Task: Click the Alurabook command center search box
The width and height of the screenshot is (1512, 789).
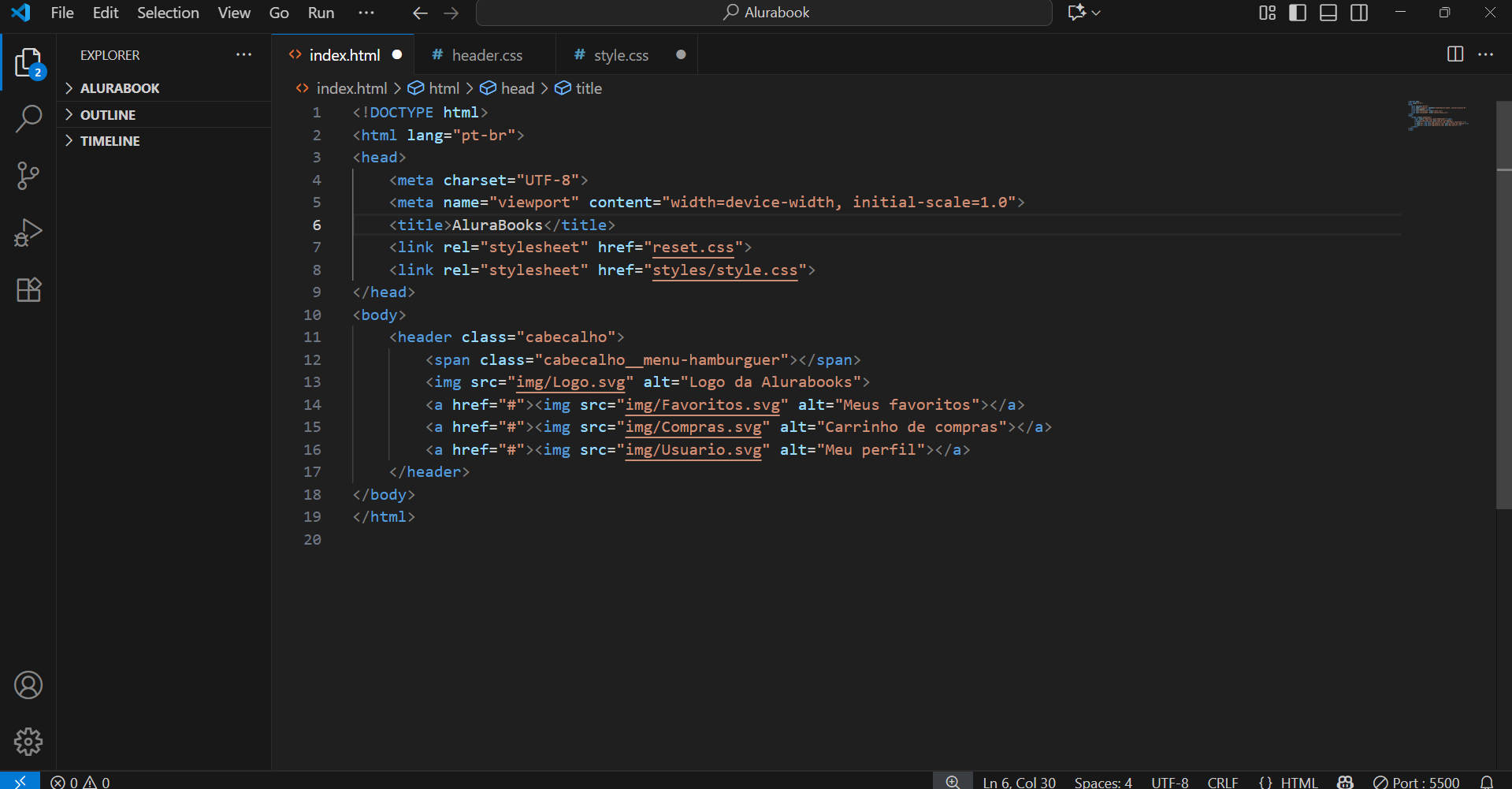Action: [764, 13]
